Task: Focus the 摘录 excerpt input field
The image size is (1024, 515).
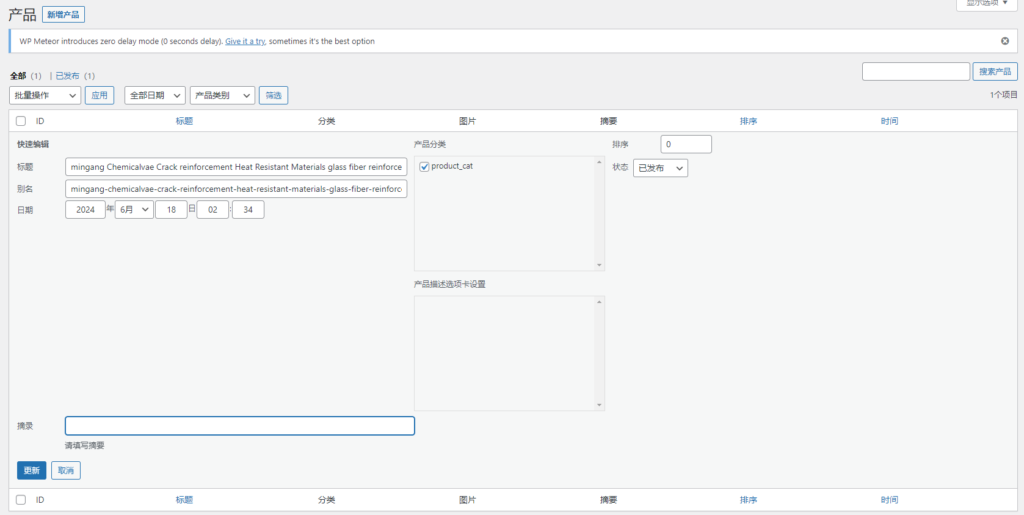Action: 240,426
